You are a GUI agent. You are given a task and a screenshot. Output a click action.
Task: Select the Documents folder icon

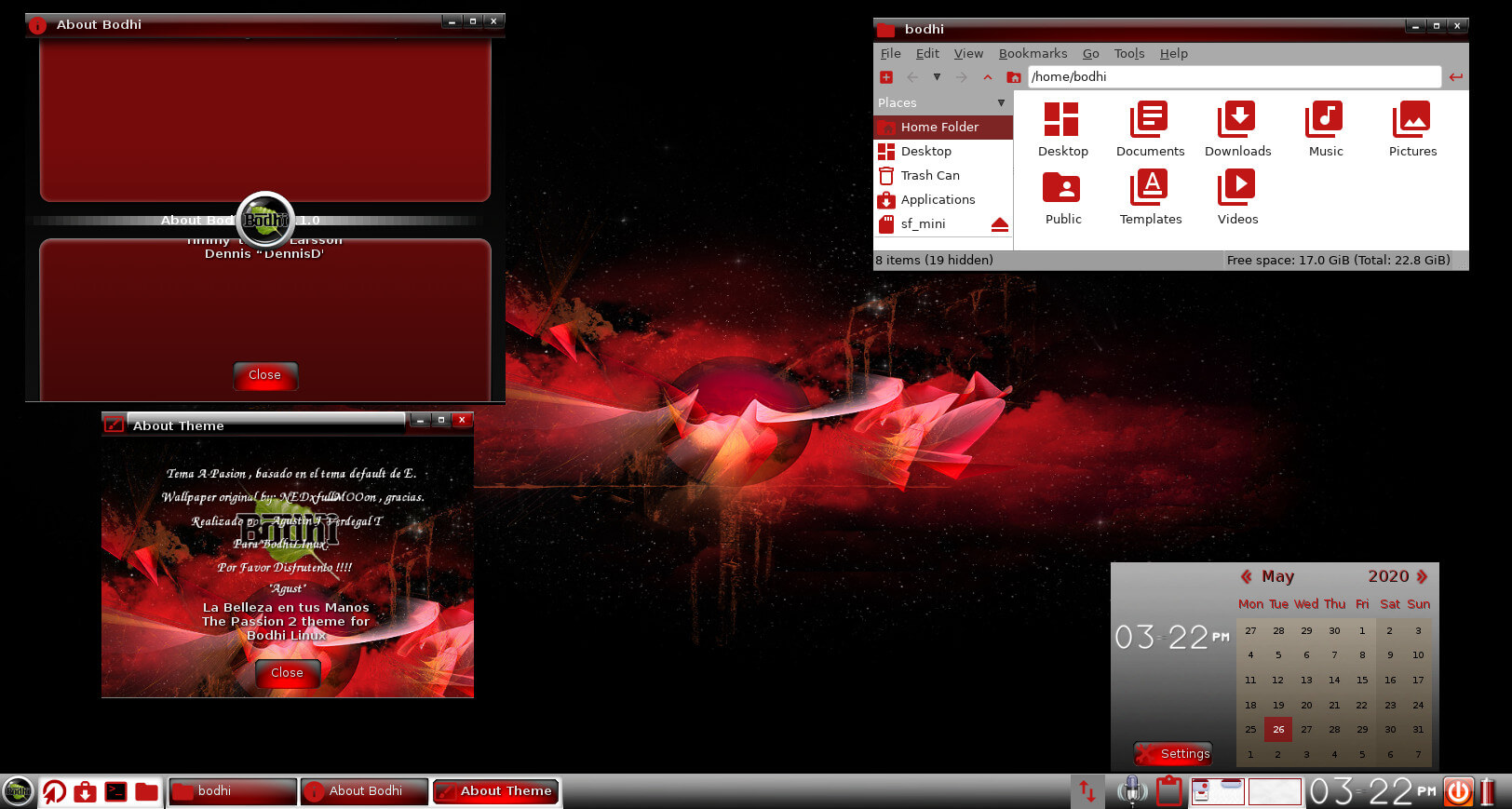(x=1150, y=129)
